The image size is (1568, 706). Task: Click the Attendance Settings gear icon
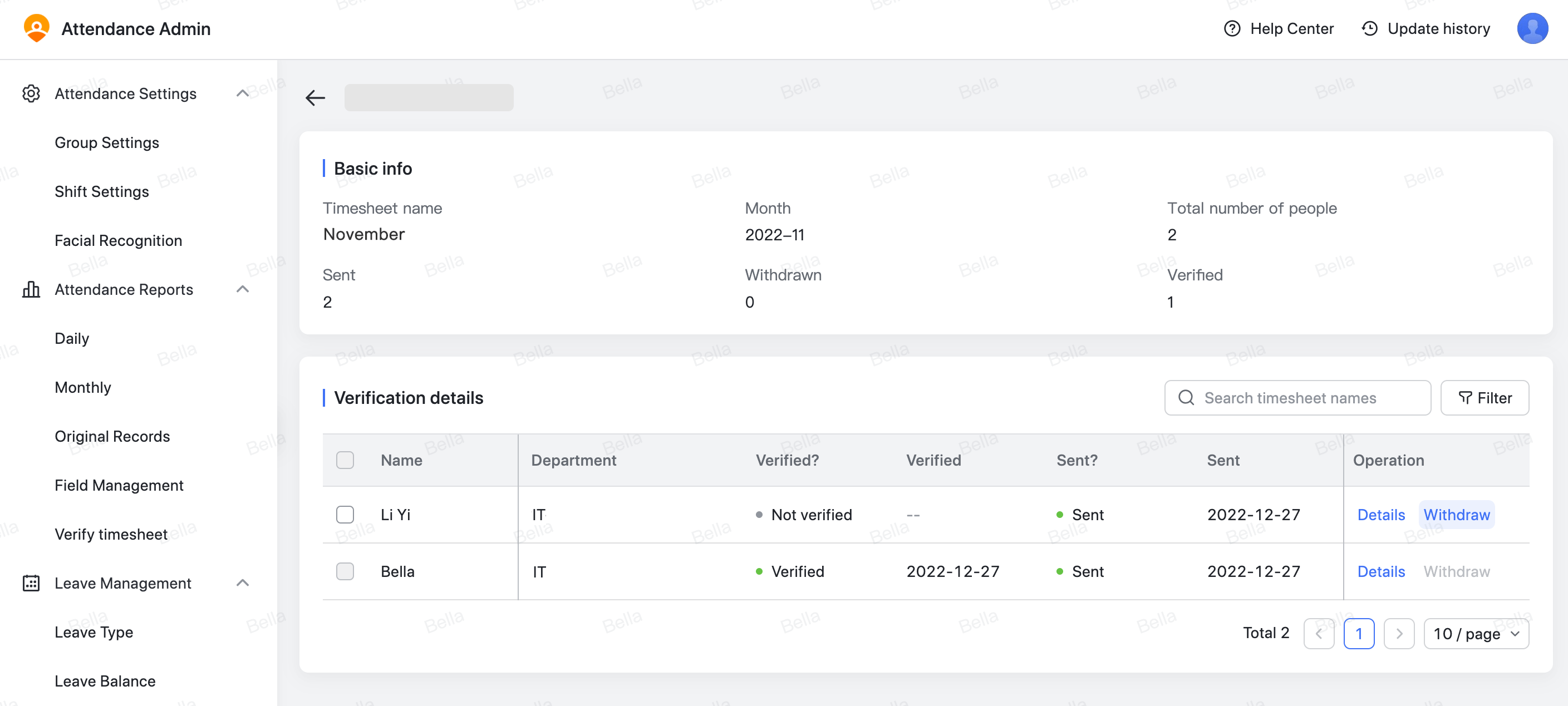click(x=31, y=93)
